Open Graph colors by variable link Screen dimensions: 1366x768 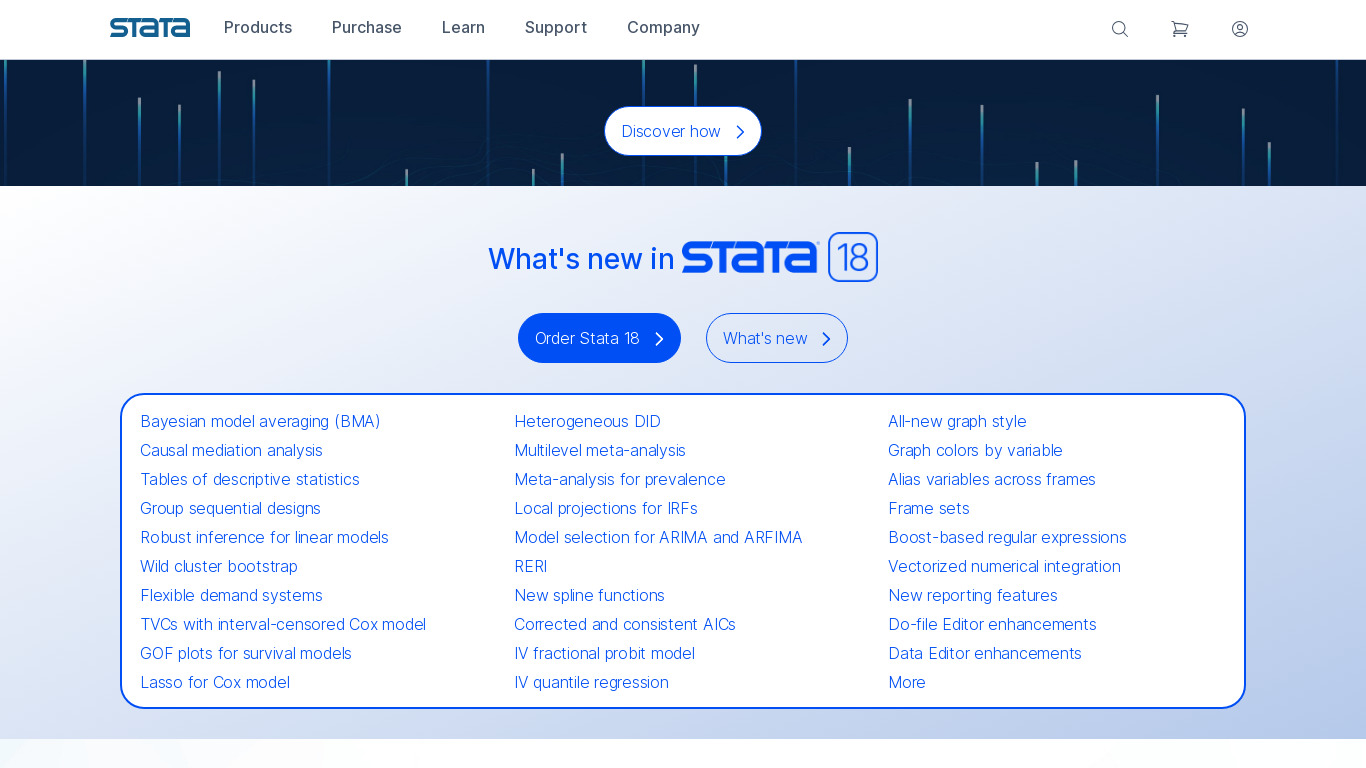(975, 451)
